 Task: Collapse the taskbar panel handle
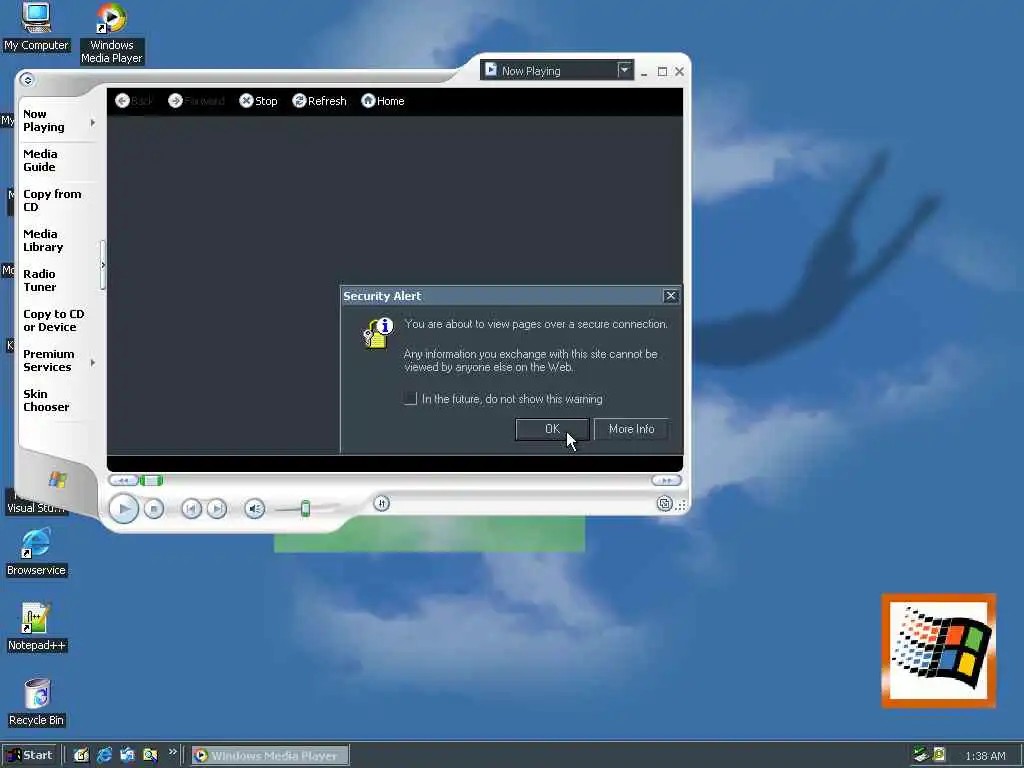(x=103, y=265)
